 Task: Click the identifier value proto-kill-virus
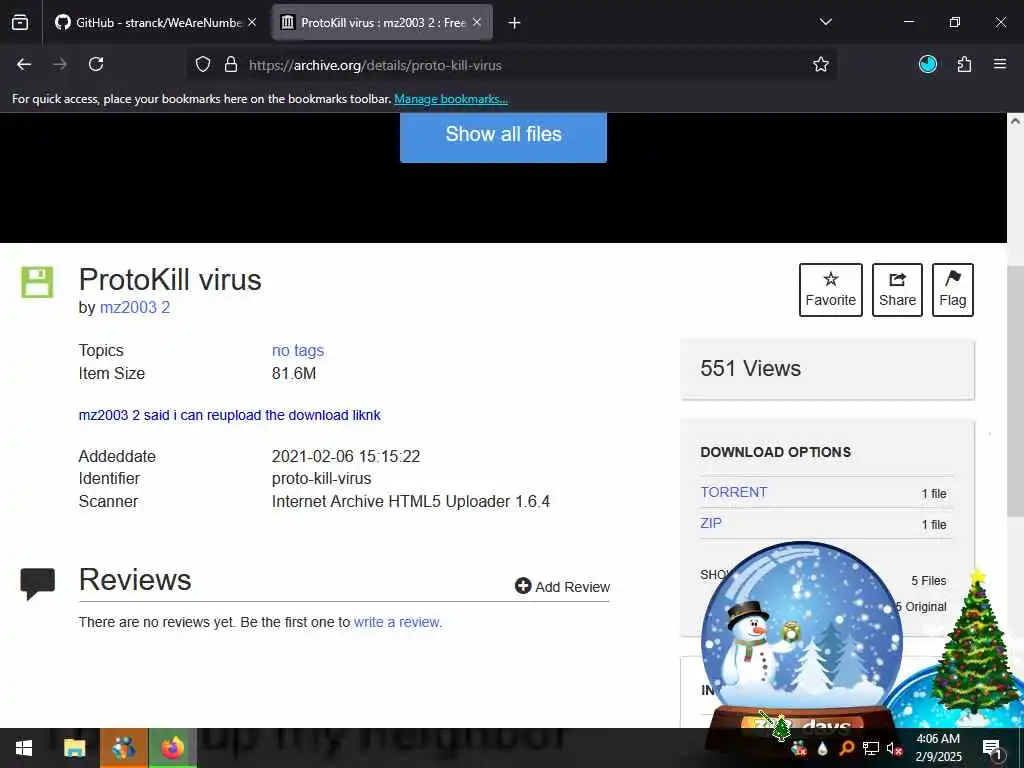coord(321,479)
